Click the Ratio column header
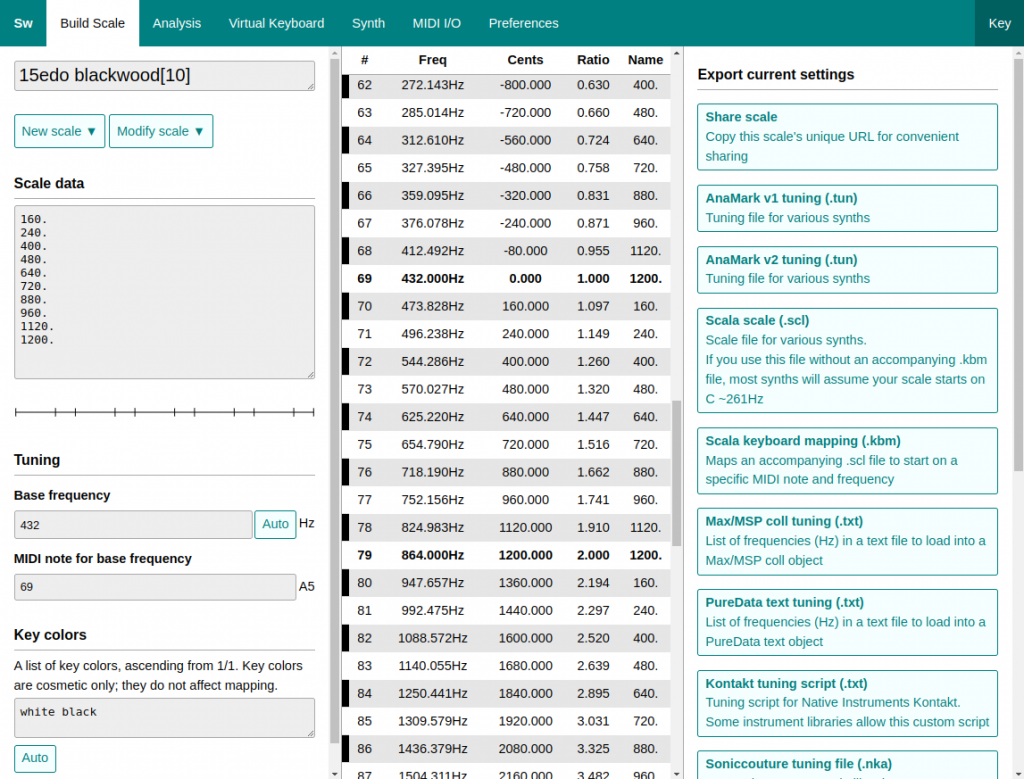This screenshot has height=779, width=1024. coord(593,60)
